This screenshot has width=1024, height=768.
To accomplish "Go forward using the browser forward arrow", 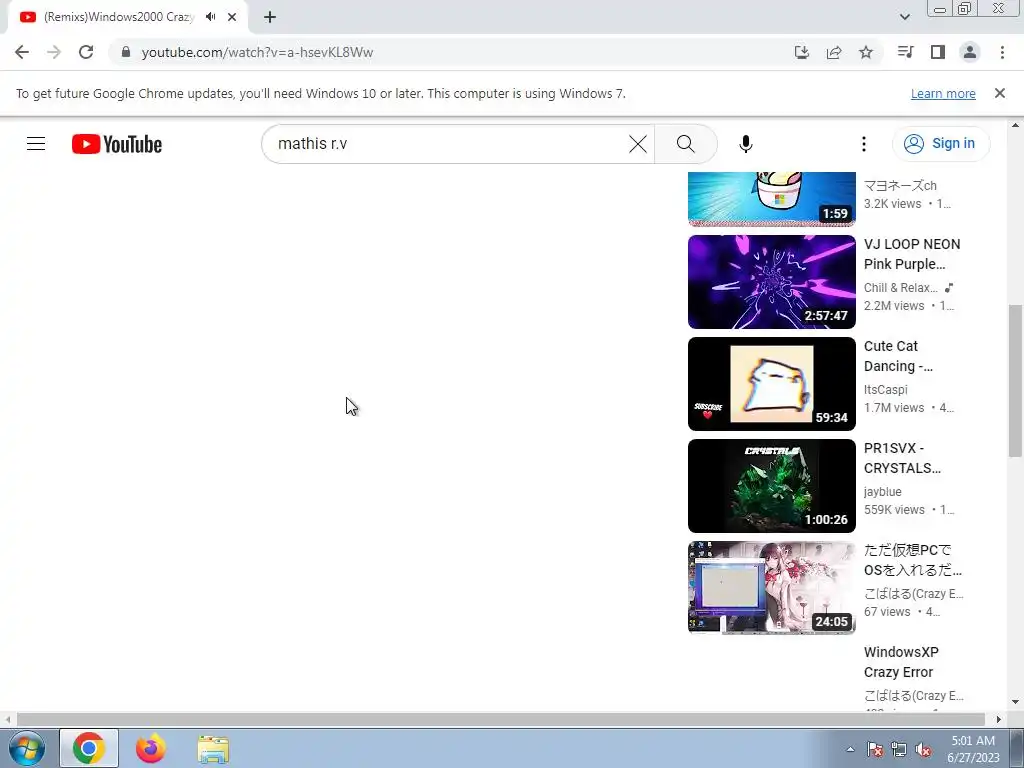I will (x=54, y=52).
